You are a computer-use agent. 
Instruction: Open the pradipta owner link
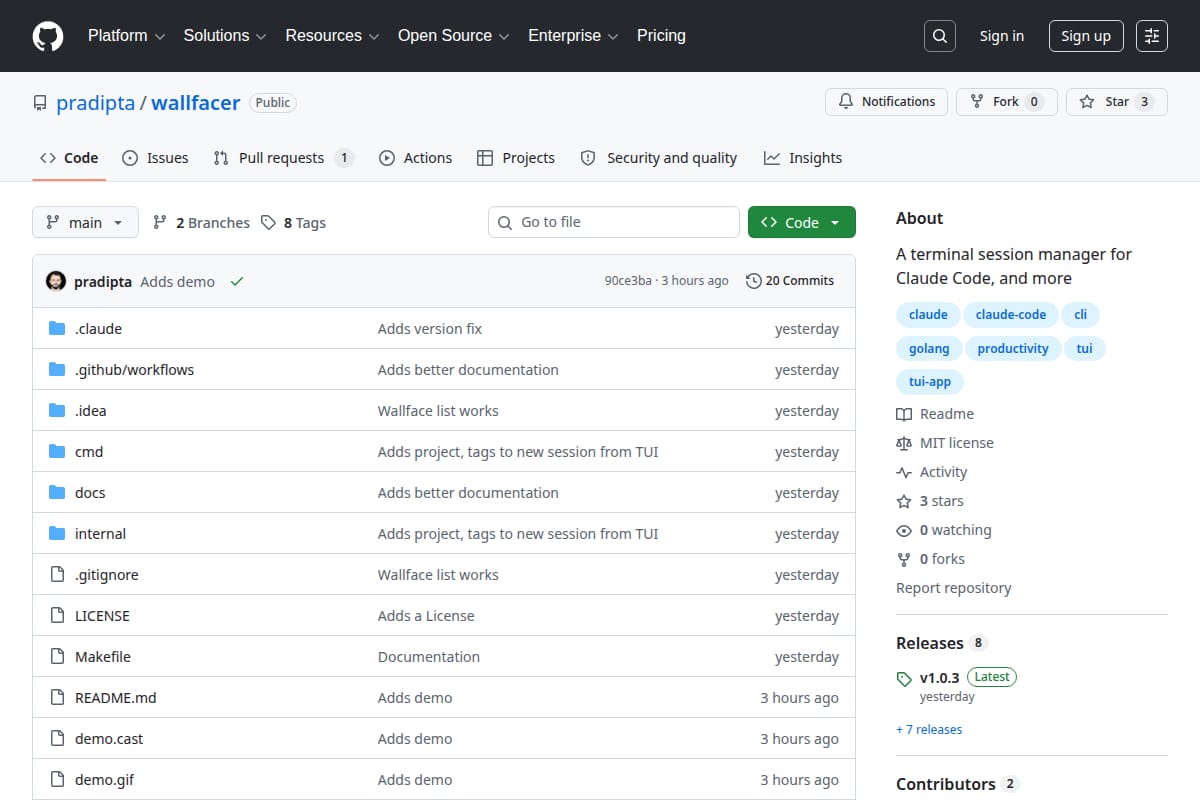[x=96, y=103]
